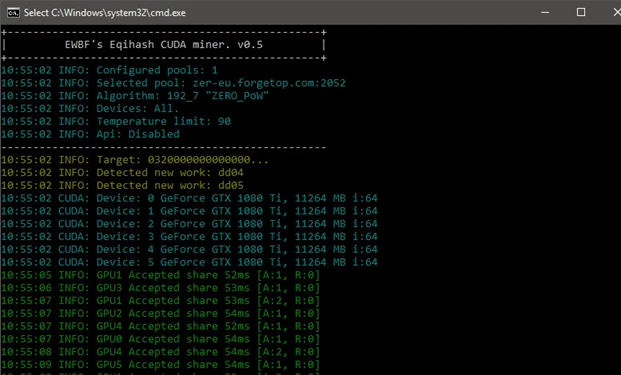The height and width of the screenshot is (375, 621).
Task: Click the 'GPU5 Accepted share 54ms' line
Action: click(x=160, y=364)
